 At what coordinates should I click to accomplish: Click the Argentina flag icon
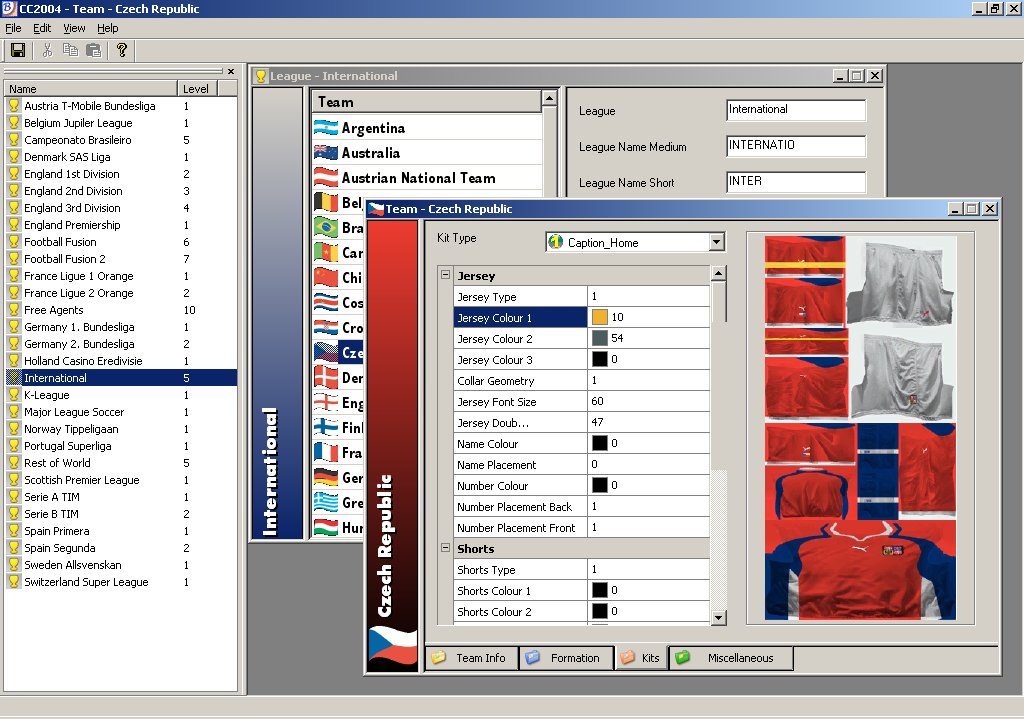(326, 128)
